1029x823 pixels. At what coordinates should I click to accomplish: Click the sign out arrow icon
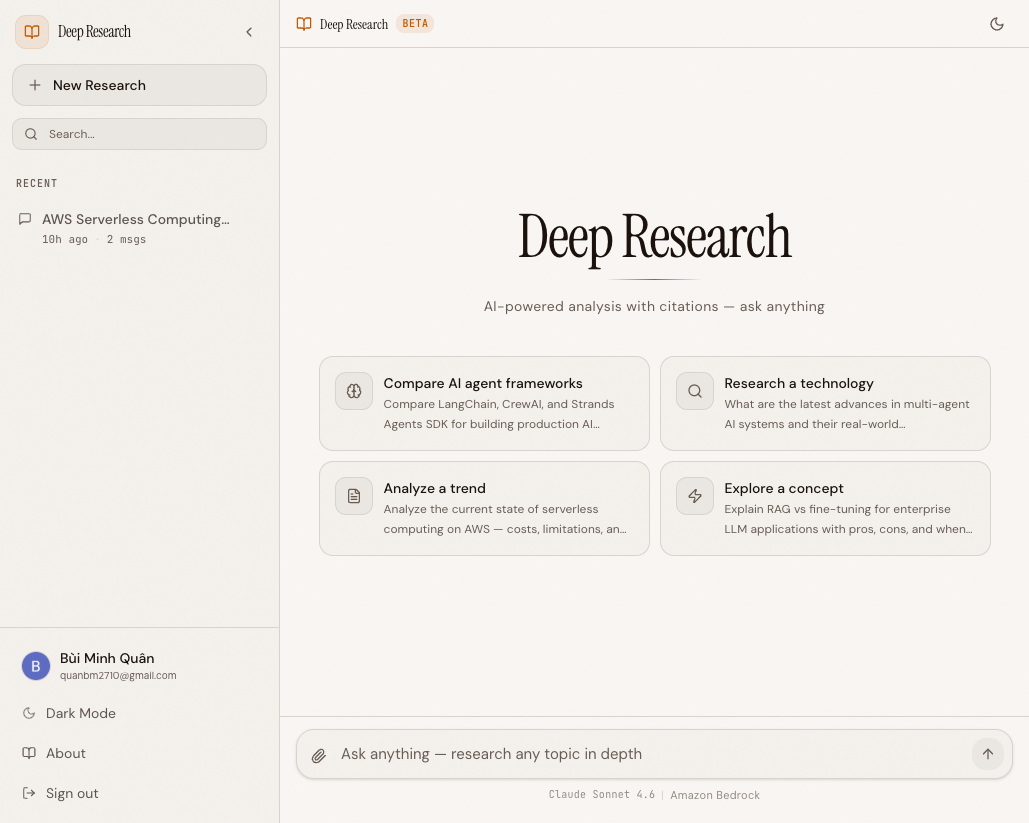pos(29,793)
